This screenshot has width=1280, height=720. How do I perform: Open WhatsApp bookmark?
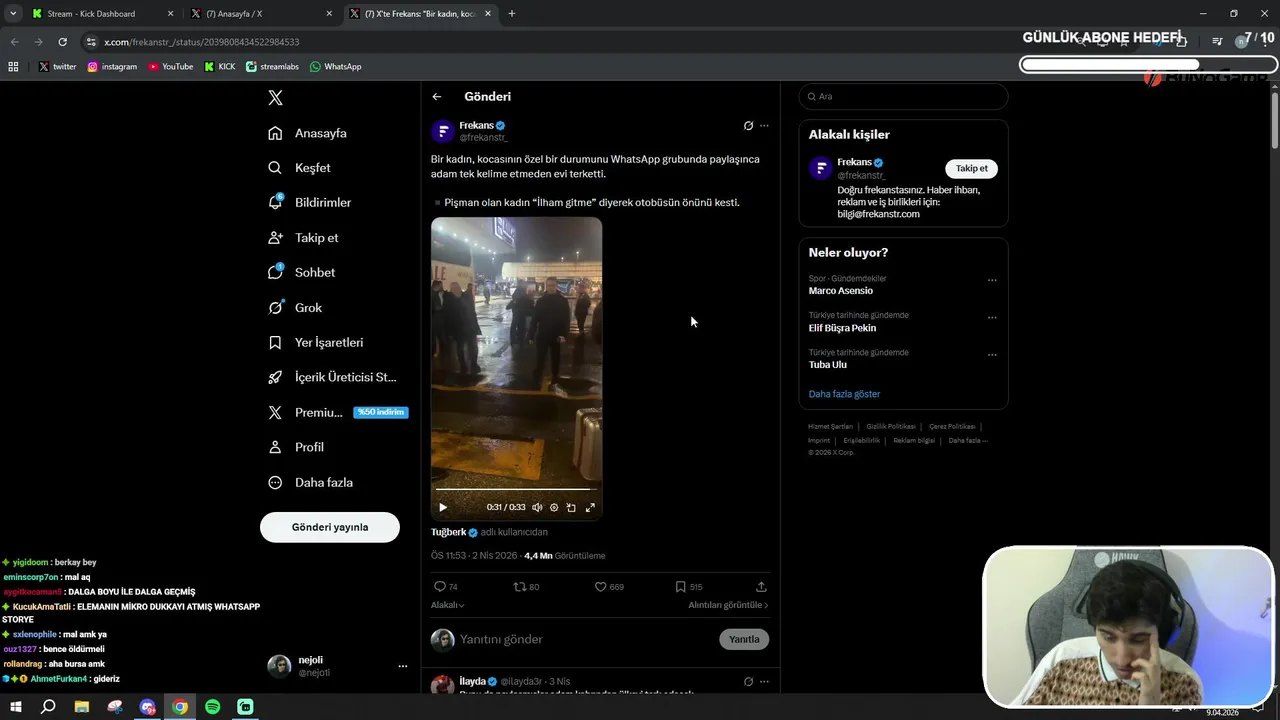point(335,67)
